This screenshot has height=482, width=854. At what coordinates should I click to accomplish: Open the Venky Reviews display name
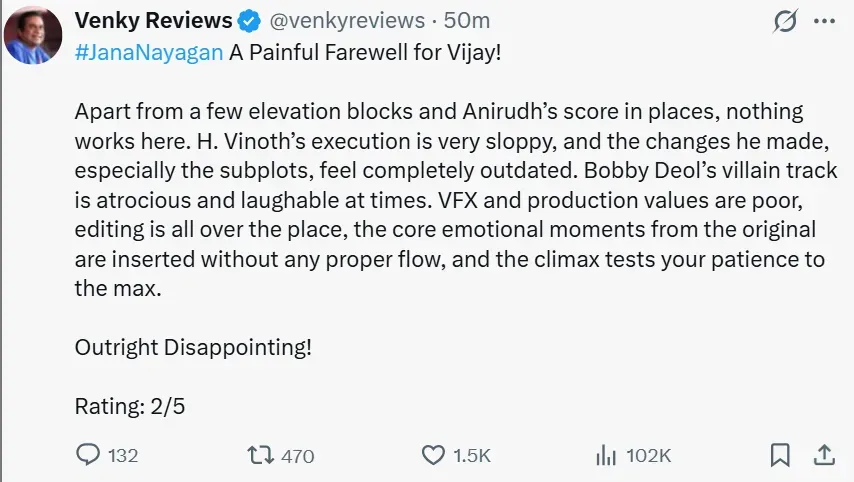[x=154, y=21]
